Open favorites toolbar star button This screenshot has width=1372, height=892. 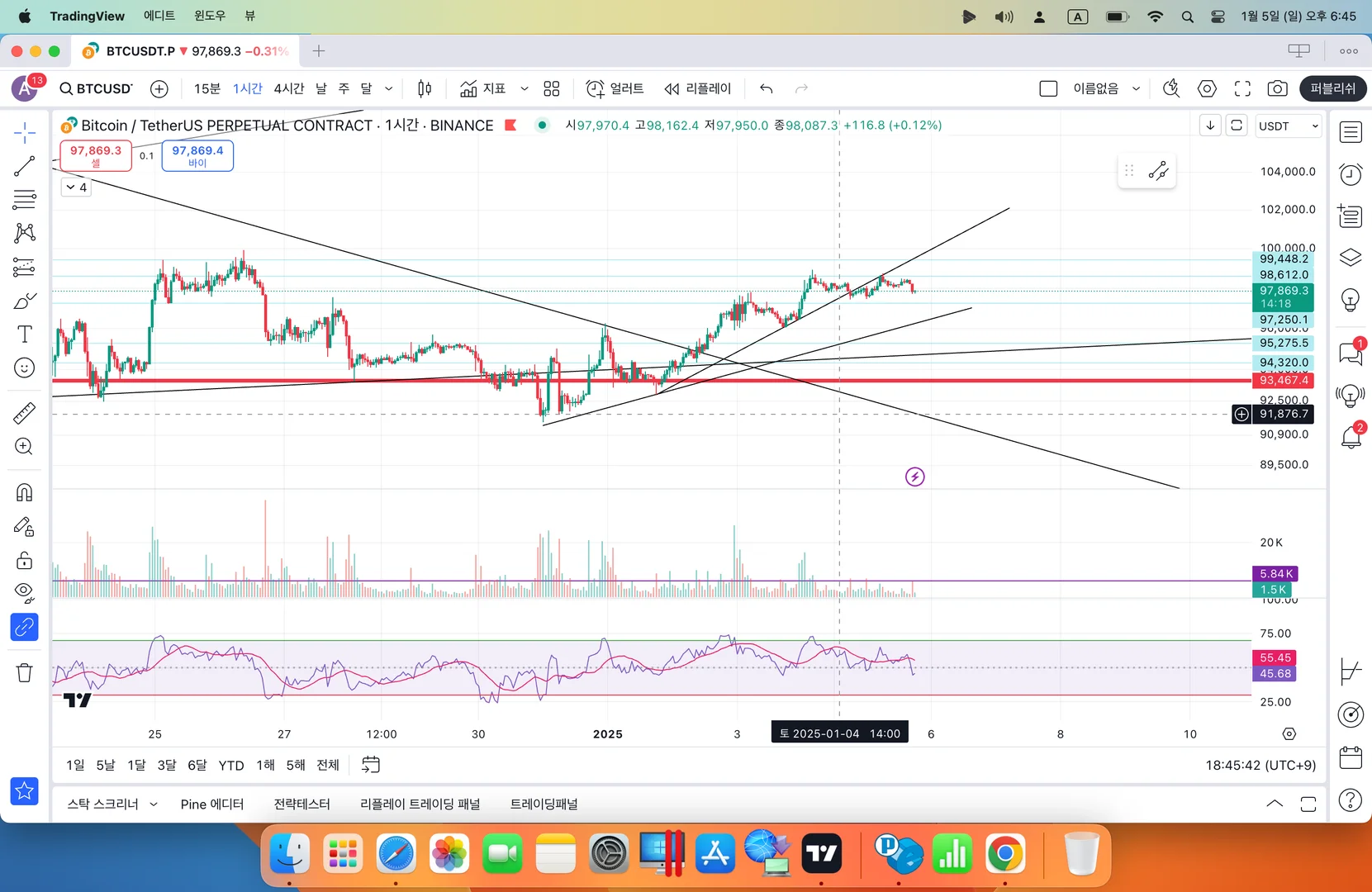(25, 791)
